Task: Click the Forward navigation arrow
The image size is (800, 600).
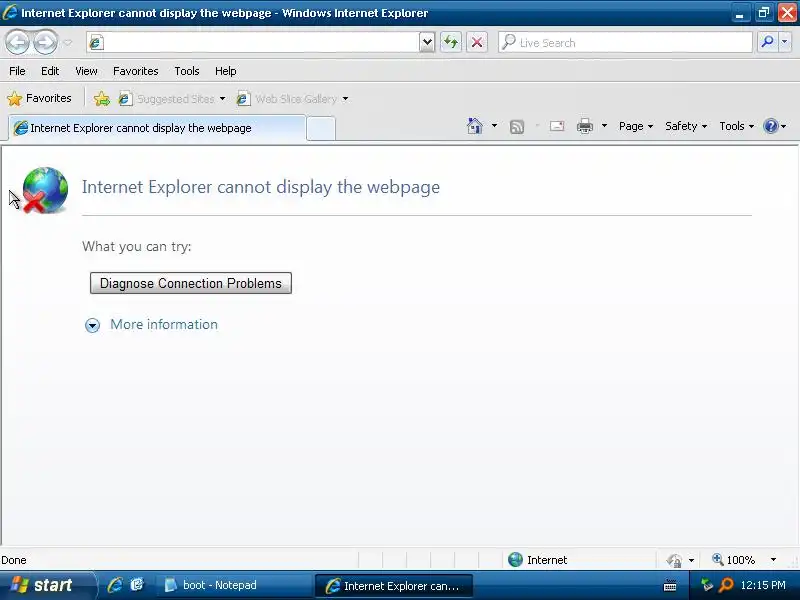Action: (45, 42)
